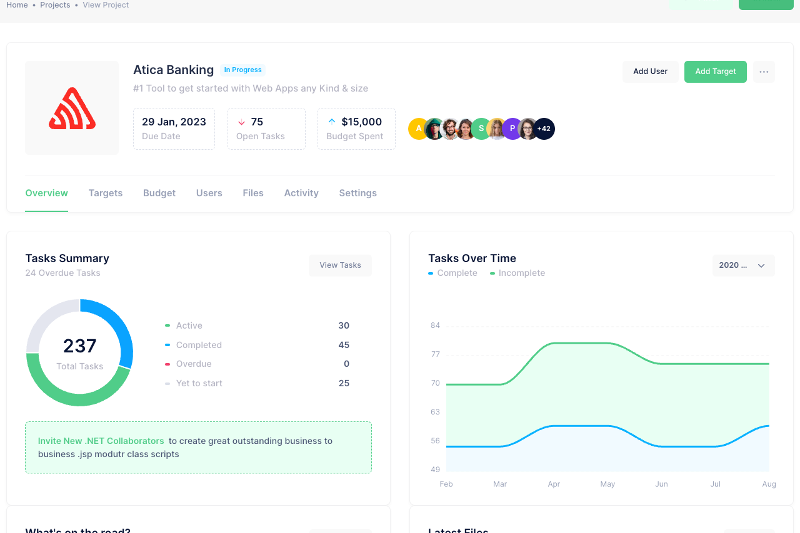Click the Open Tasks down arrow icon
The width and height of the screenshot is (800, 533).
coord(241,122)
